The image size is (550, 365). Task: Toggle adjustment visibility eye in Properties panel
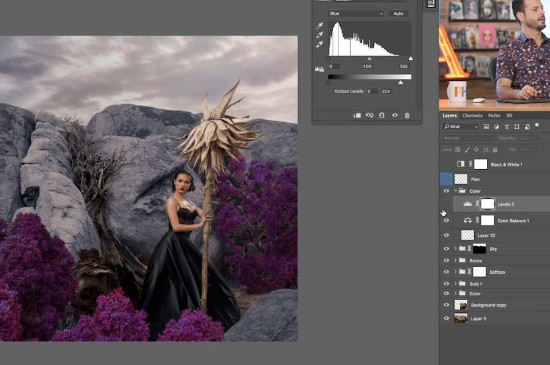[x=395, y=115]
